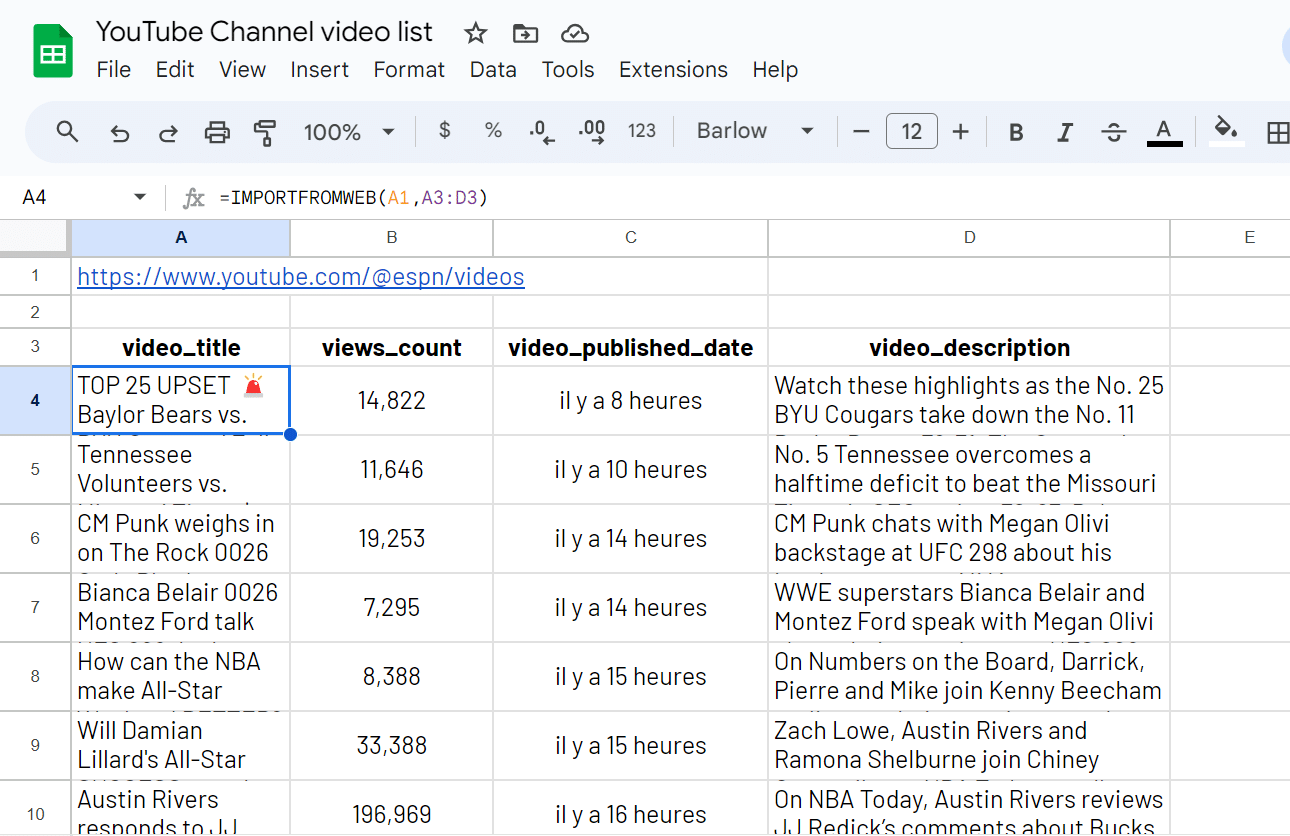
Task: Increase font size with plus button
Action: pyautogui.click(x=961, y=132)
